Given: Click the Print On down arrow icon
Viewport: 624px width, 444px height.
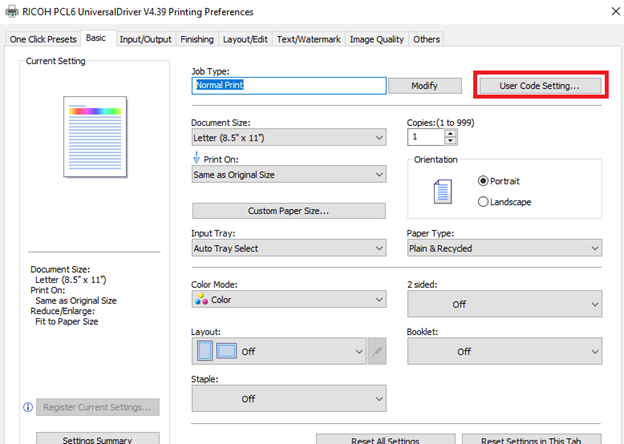Looking at the screenshot, I should [196, 158].
